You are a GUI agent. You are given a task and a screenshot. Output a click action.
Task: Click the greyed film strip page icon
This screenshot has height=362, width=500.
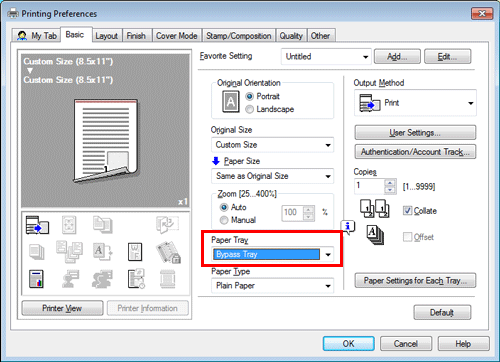167,279
